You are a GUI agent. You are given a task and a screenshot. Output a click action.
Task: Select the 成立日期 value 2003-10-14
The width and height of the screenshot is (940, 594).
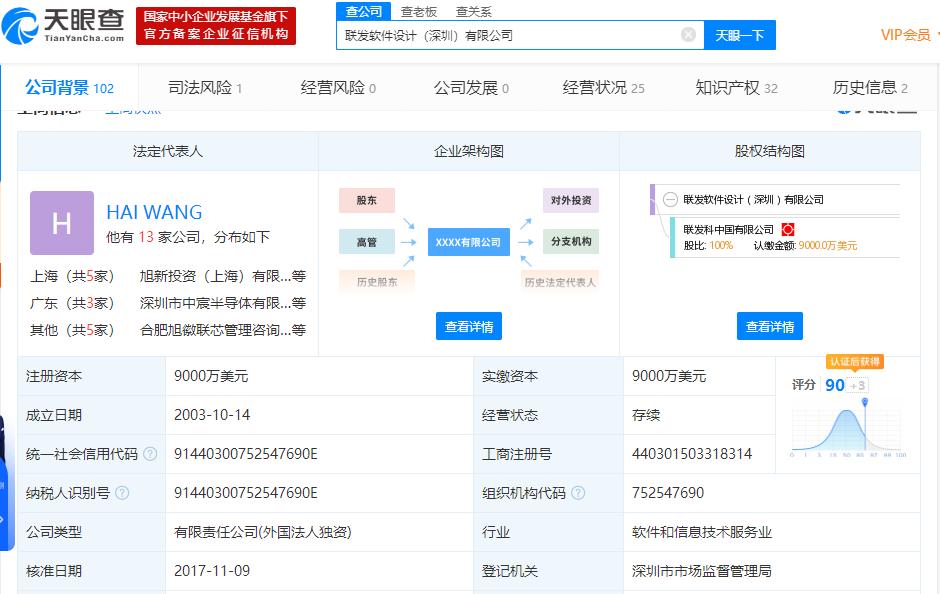tap(212, 415)
